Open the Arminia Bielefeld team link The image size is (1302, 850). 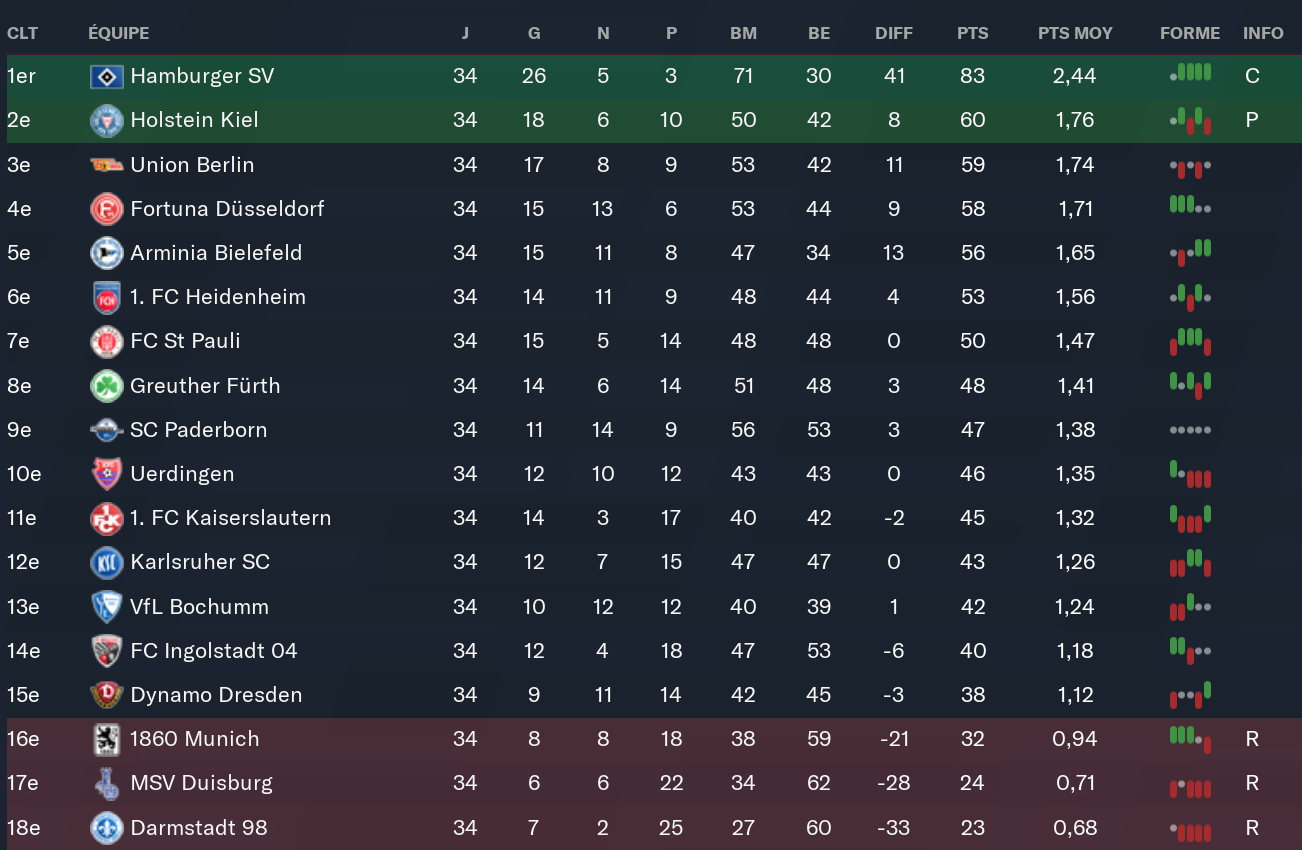[216, 253]
